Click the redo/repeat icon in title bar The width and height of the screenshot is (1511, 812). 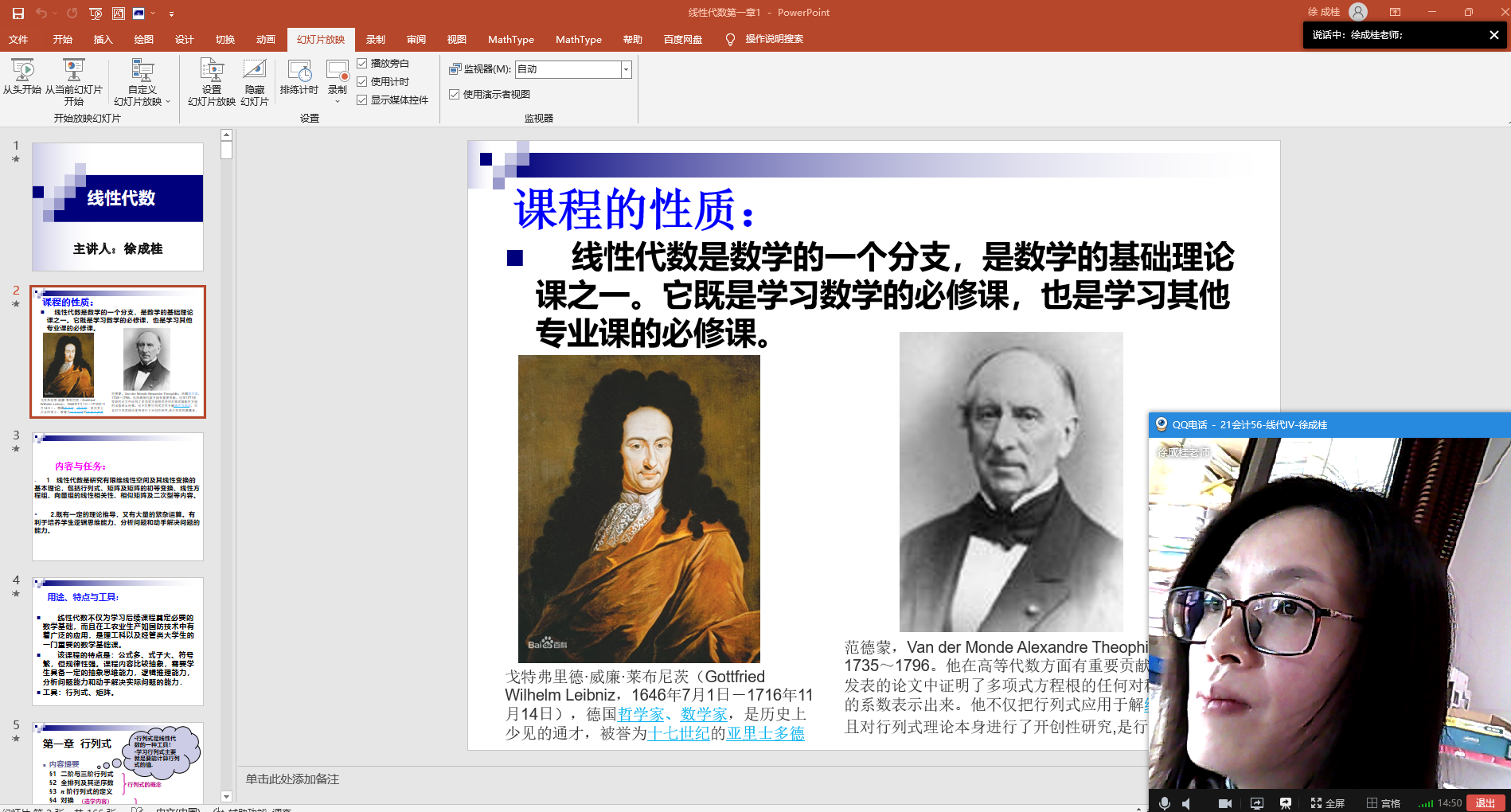72,13
